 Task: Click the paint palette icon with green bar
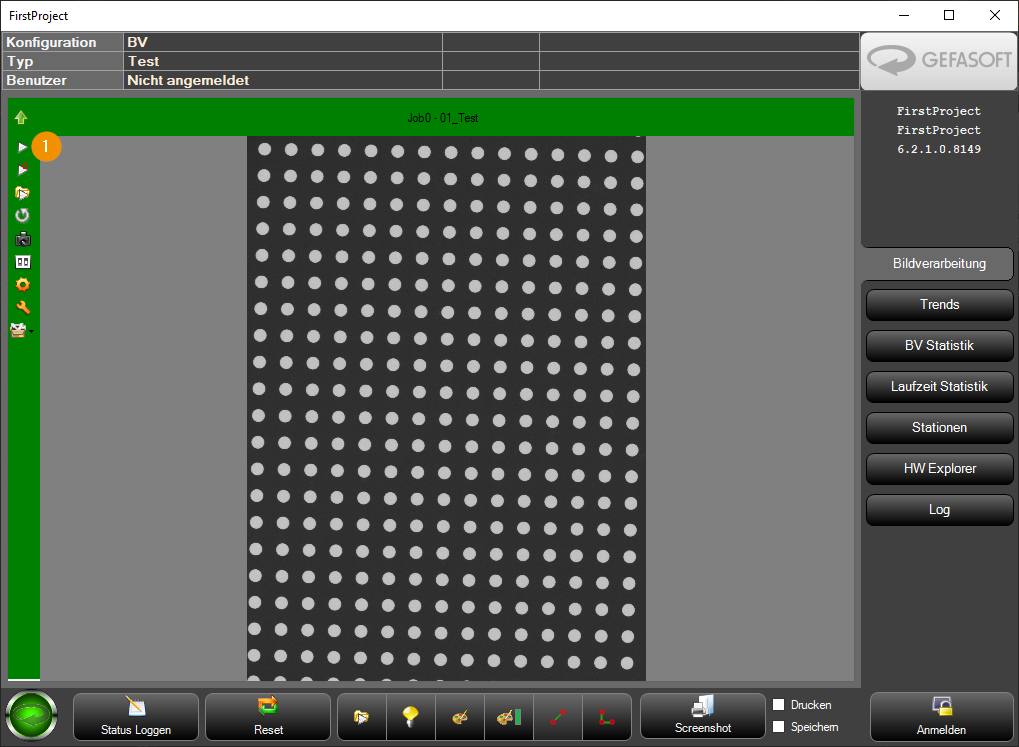click(509, 716)
